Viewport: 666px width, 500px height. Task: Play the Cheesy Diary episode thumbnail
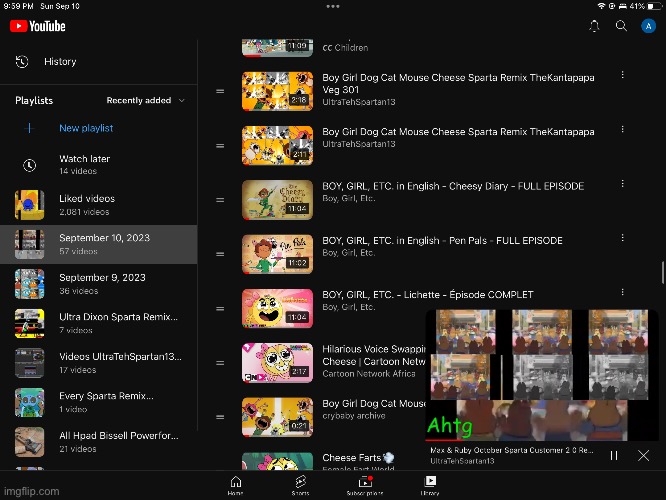[x=277, y=200]
